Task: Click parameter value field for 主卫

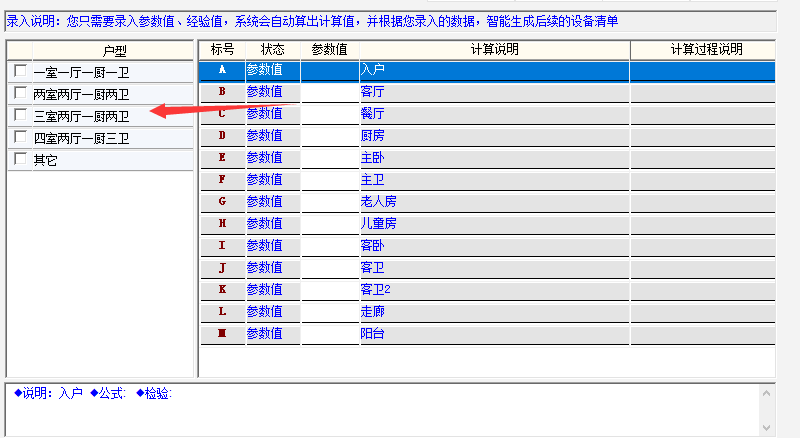Action: pos(330,180)
